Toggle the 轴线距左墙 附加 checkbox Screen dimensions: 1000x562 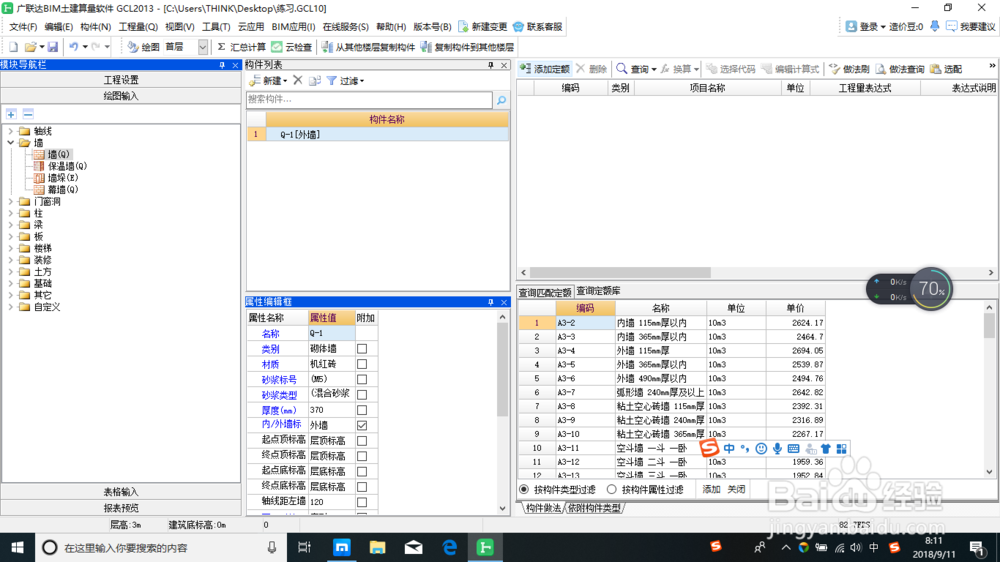pos(362,502)
